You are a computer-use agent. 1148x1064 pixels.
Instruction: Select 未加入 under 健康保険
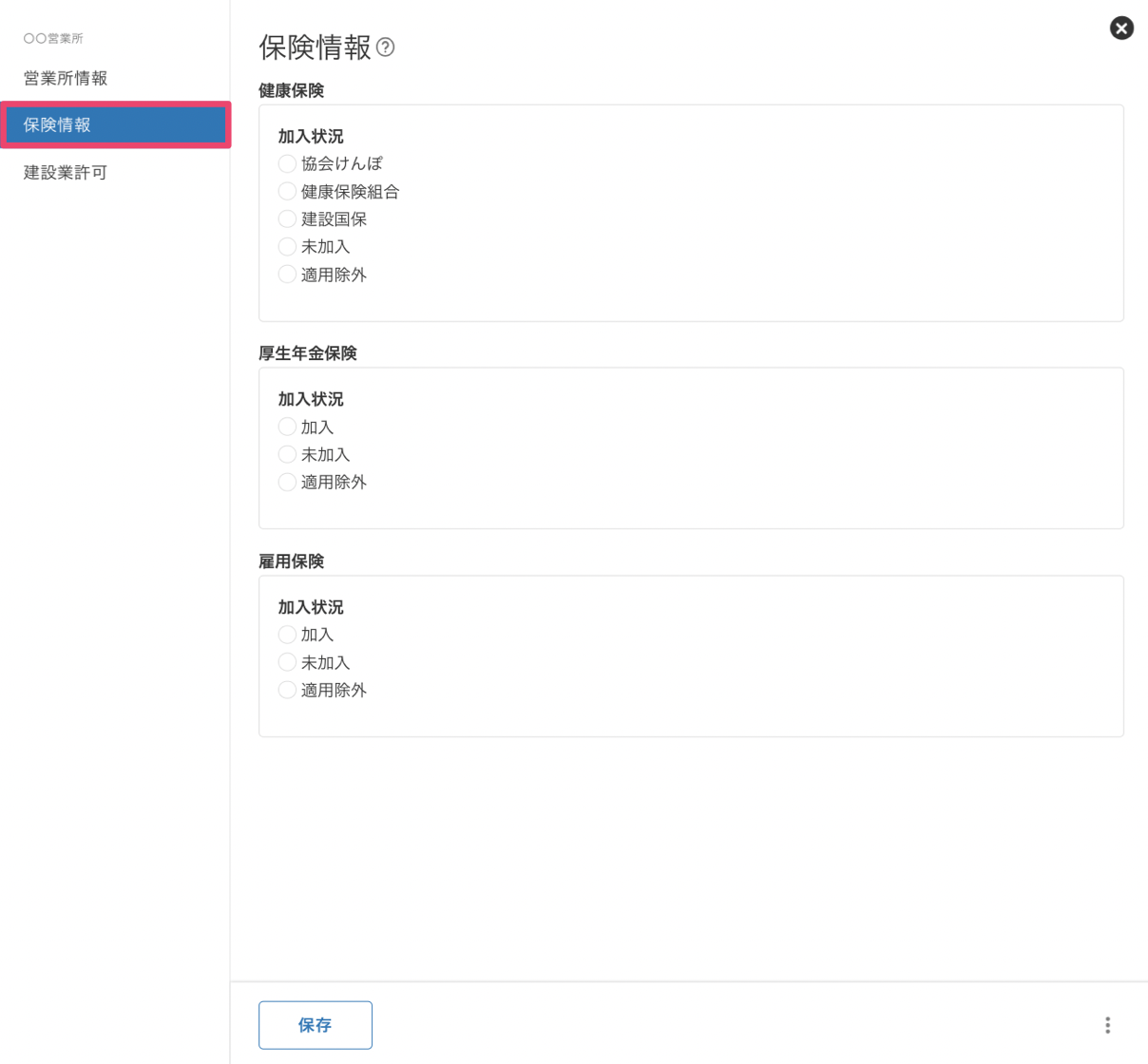[x=287, y=247]
